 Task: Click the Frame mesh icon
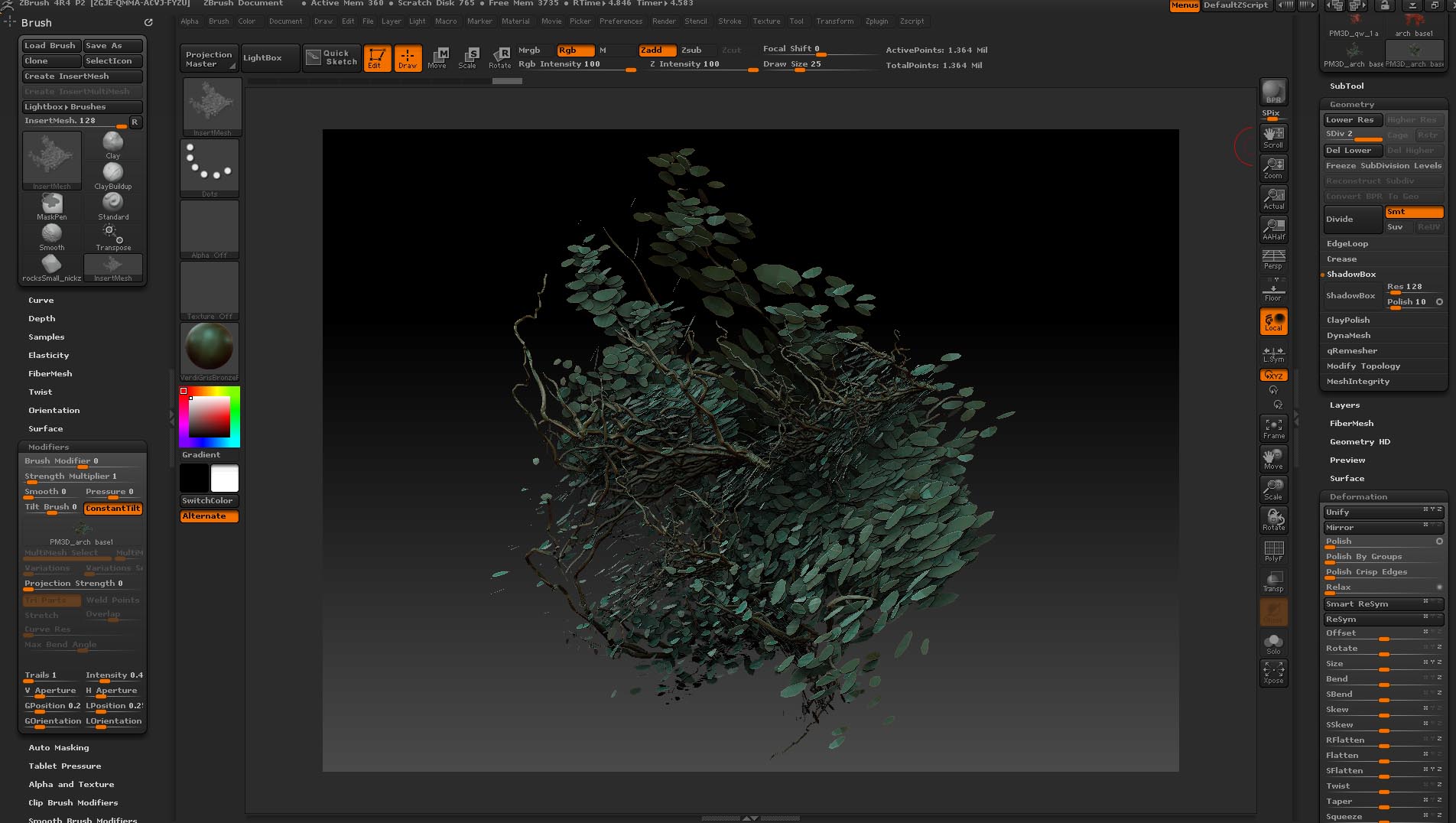tap(1273, 428)
